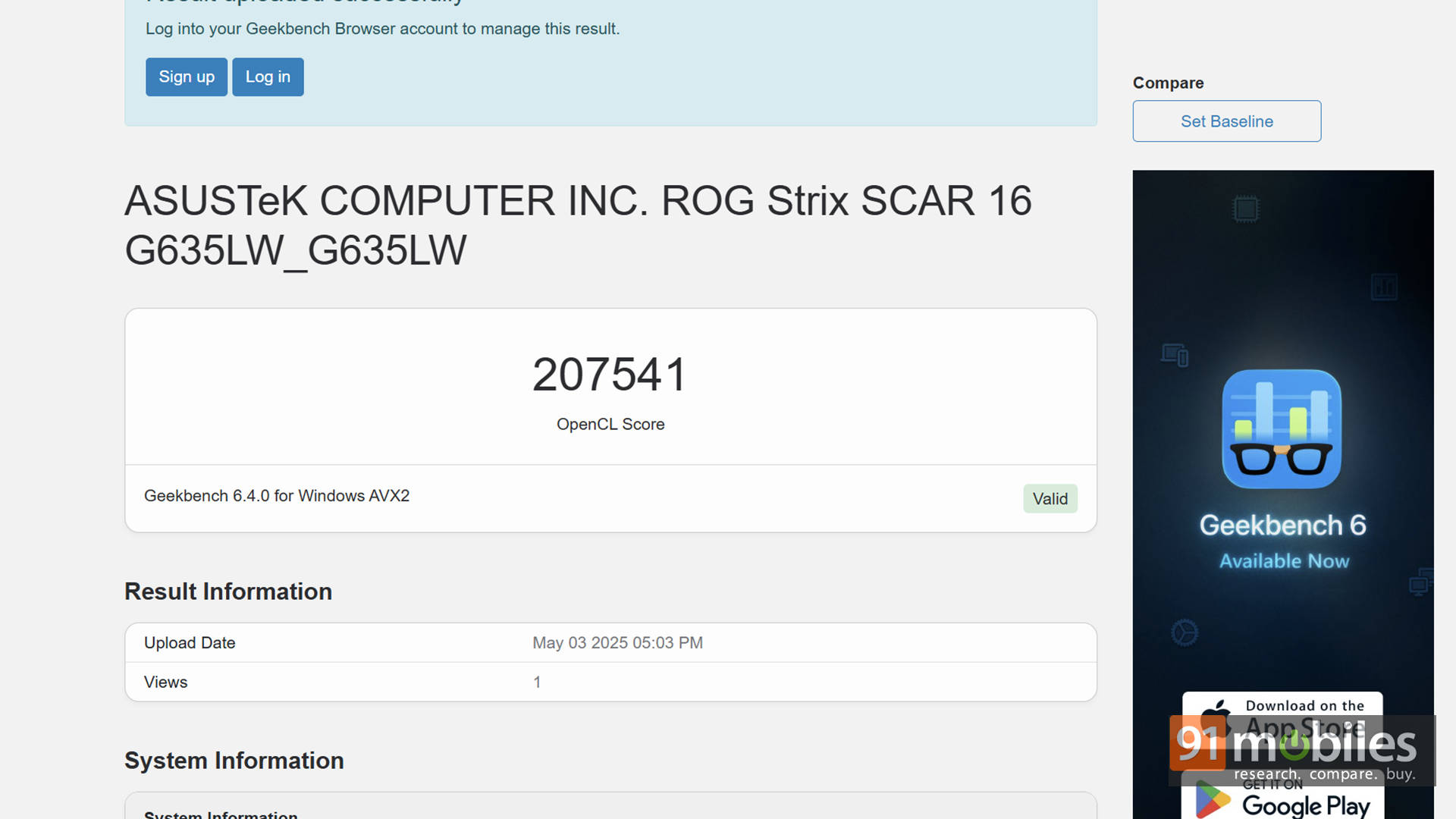
Task: Click the Geekbench 6 app icon in ad
Action: pos(1282,429)
